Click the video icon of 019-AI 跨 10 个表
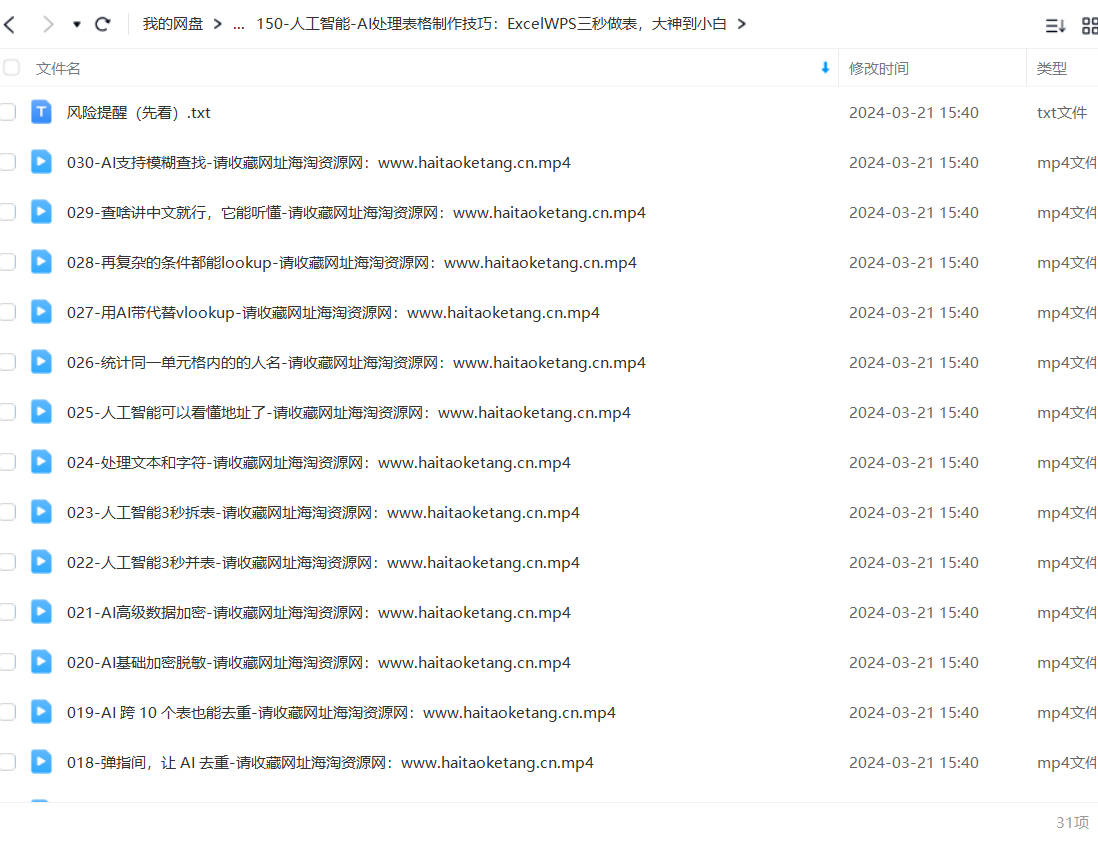The height and width of the screenshot is (843, 1098). (x=41, y=712)
